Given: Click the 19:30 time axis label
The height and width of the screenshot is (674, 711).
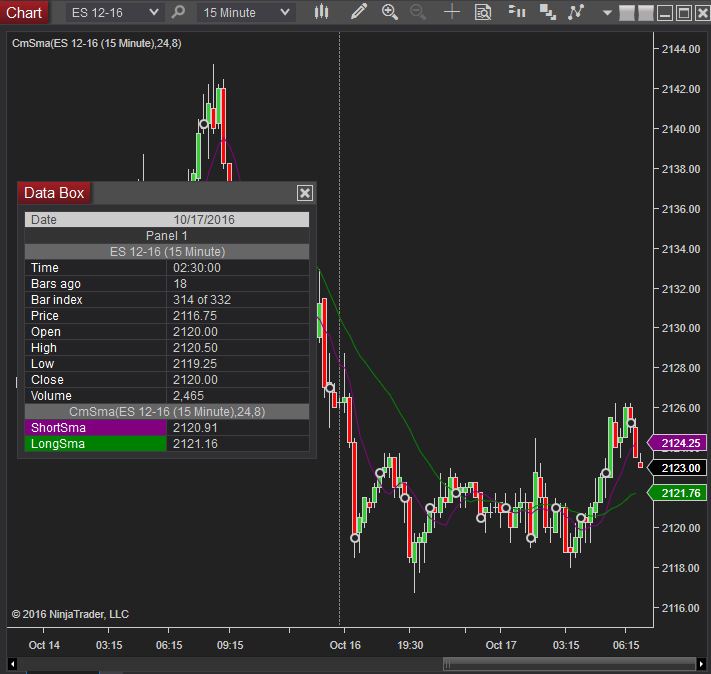Looking at the screenshot, I should [x=410, y=645].
